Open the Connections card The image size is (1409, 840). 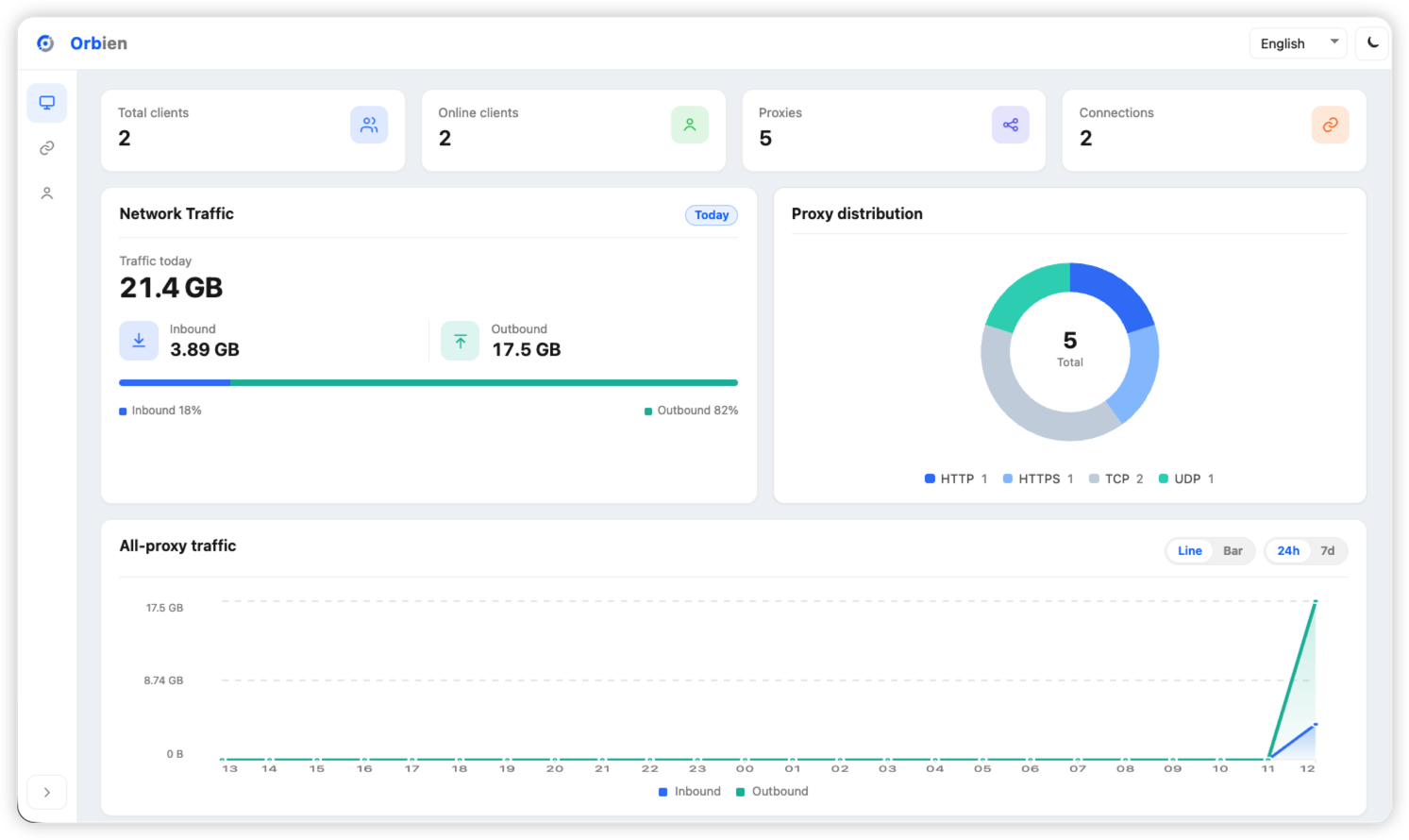[x=1215, y=130]
